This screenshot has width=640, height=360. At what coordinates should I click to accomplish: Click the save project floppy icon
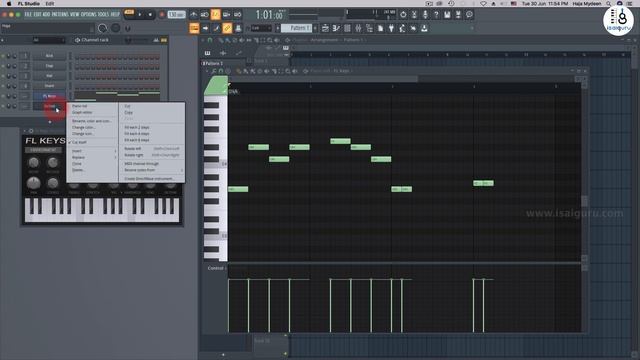[447, 15]
